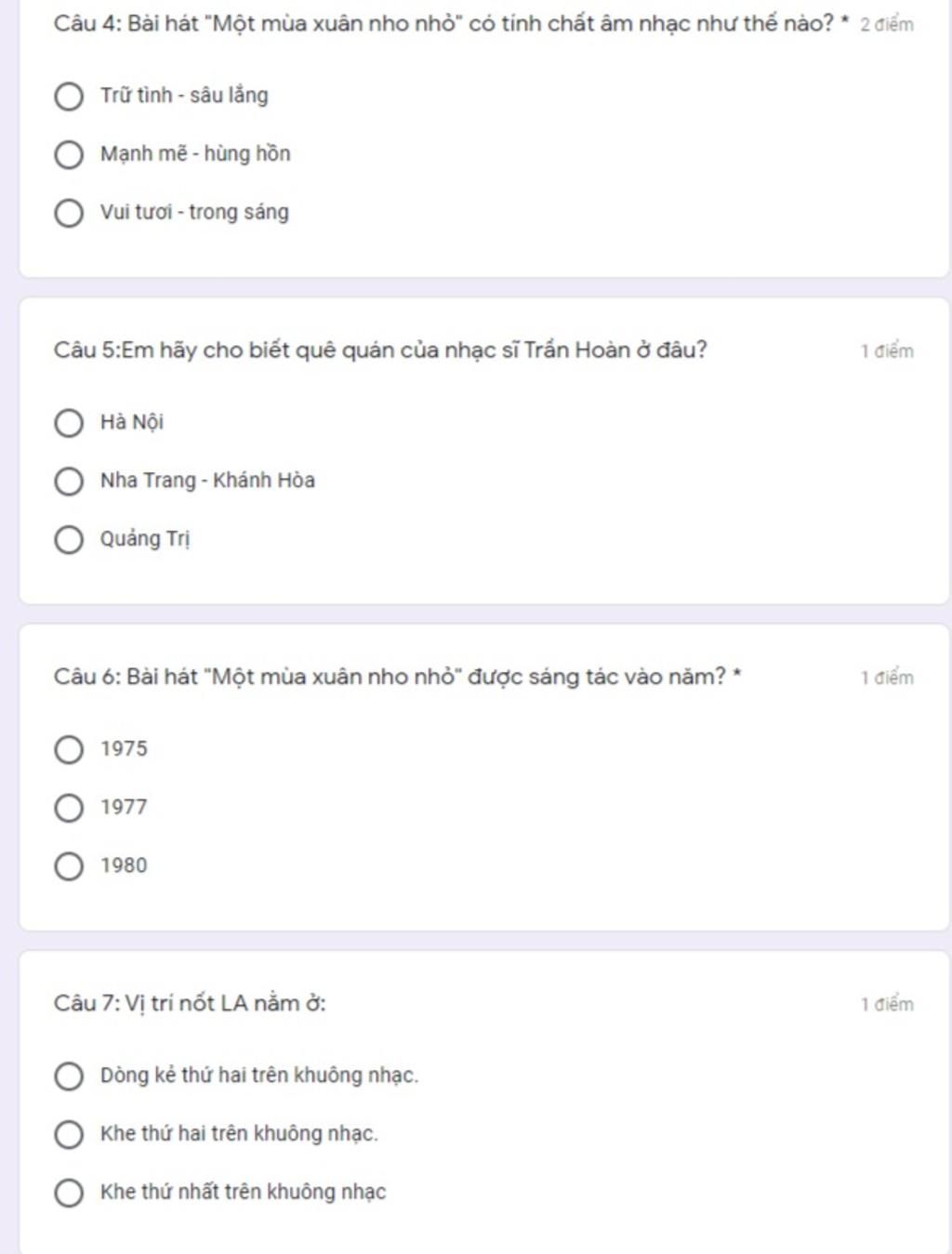Choose 1977 as the composition year
Viewport: 952px width, 1254px height.
tap(69, 808)
